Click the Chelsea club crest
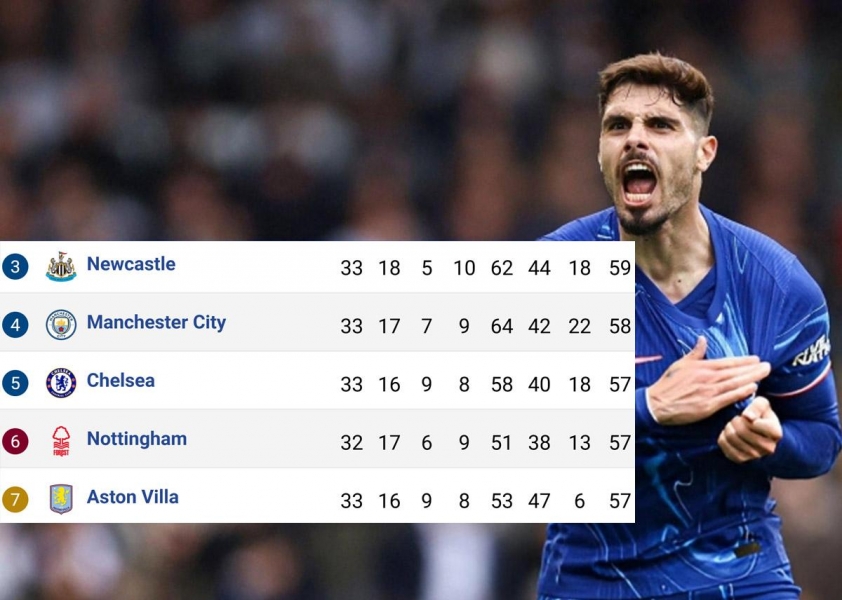The height and width of the screenshot is (600, 842). (x=61, y=383)
